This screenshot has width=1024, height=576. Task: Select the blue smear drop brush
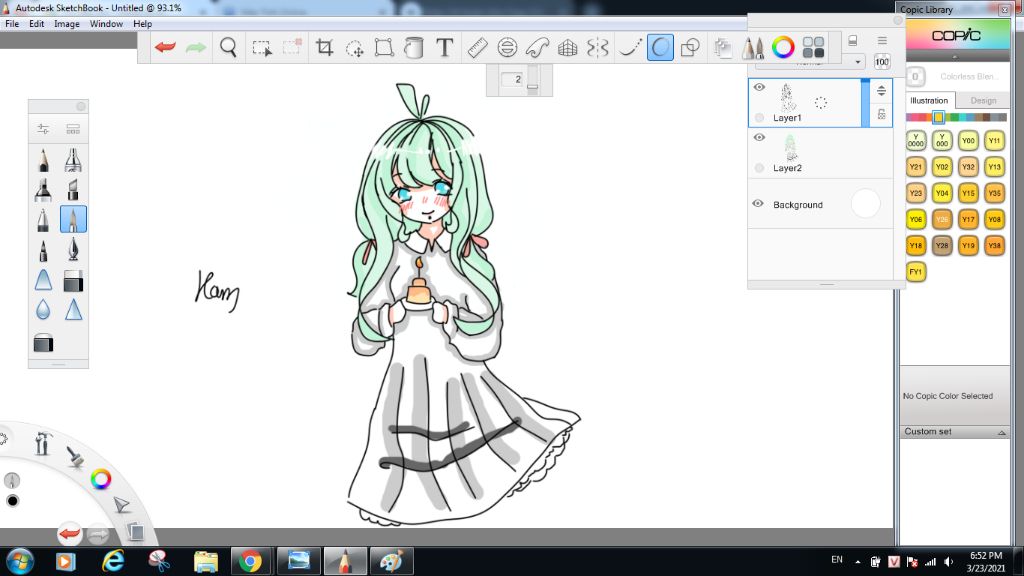click(x=43, y=309)
